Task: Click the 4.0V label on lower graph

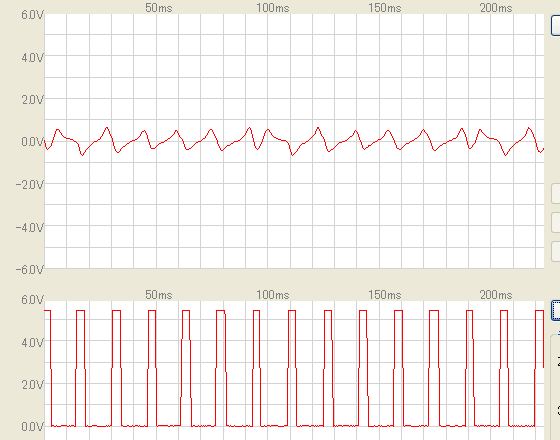Action: (32, 342)
